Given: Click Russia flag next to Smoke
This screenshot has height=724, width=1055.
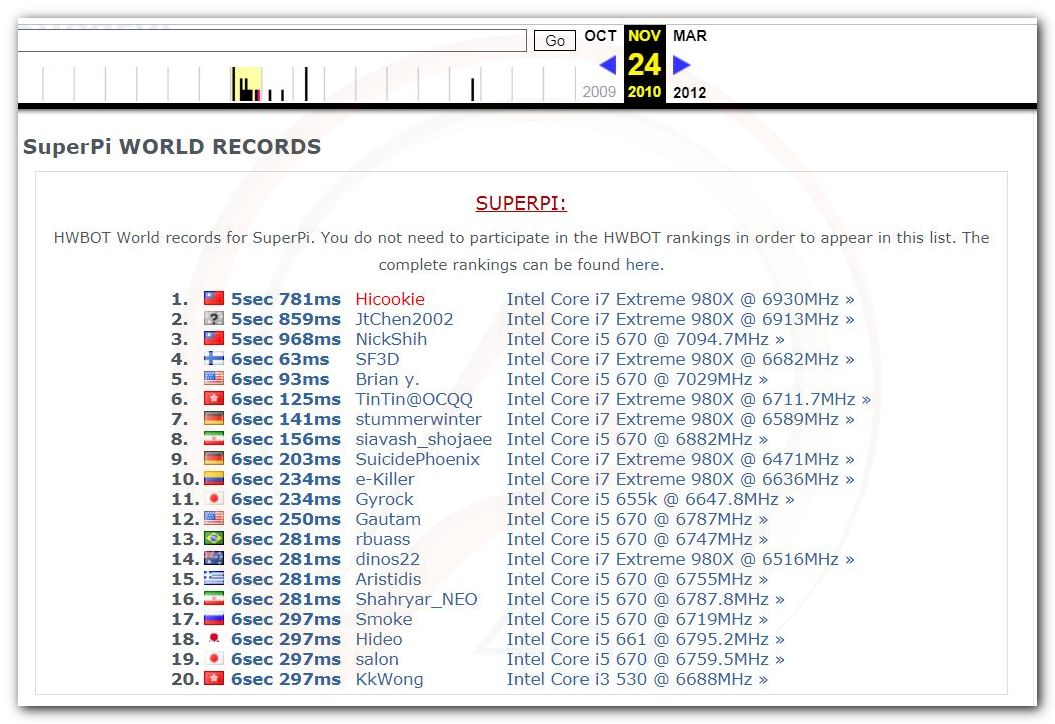Looking at the screenshot, I should point(214,618).
